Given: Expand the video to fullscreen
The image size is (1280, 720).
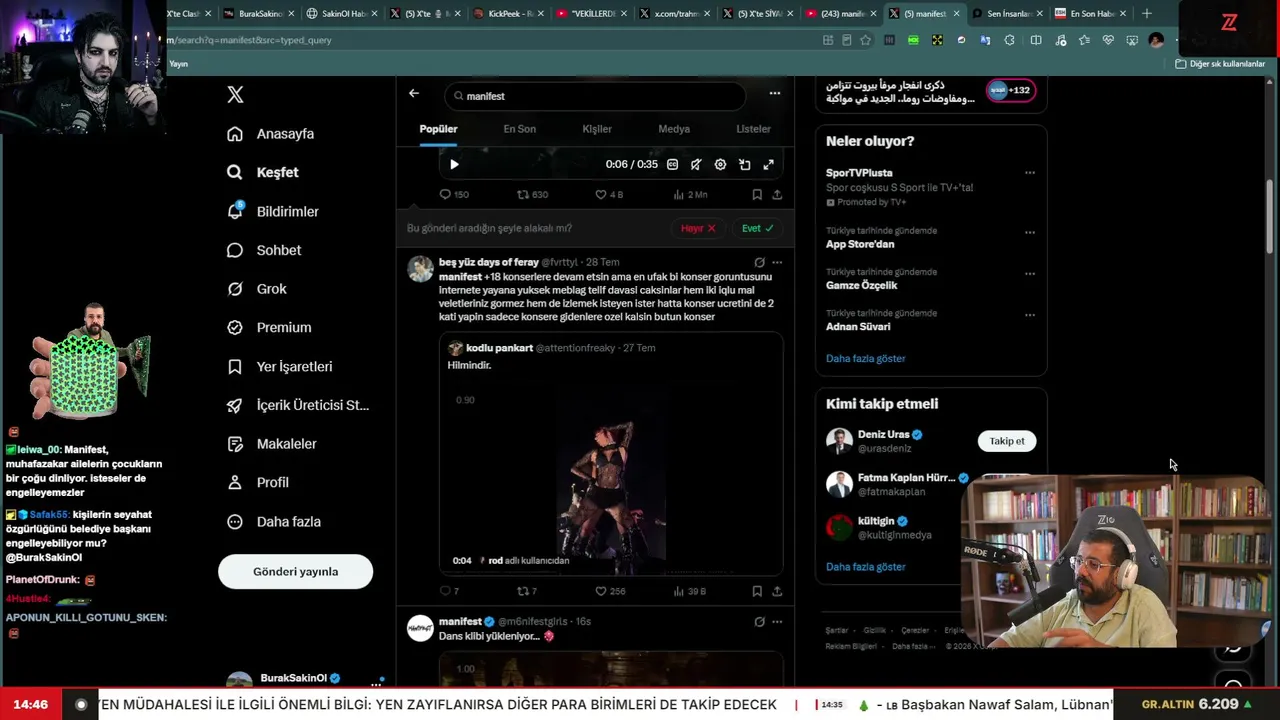Looking at the screenshot, I should [769, 164].
